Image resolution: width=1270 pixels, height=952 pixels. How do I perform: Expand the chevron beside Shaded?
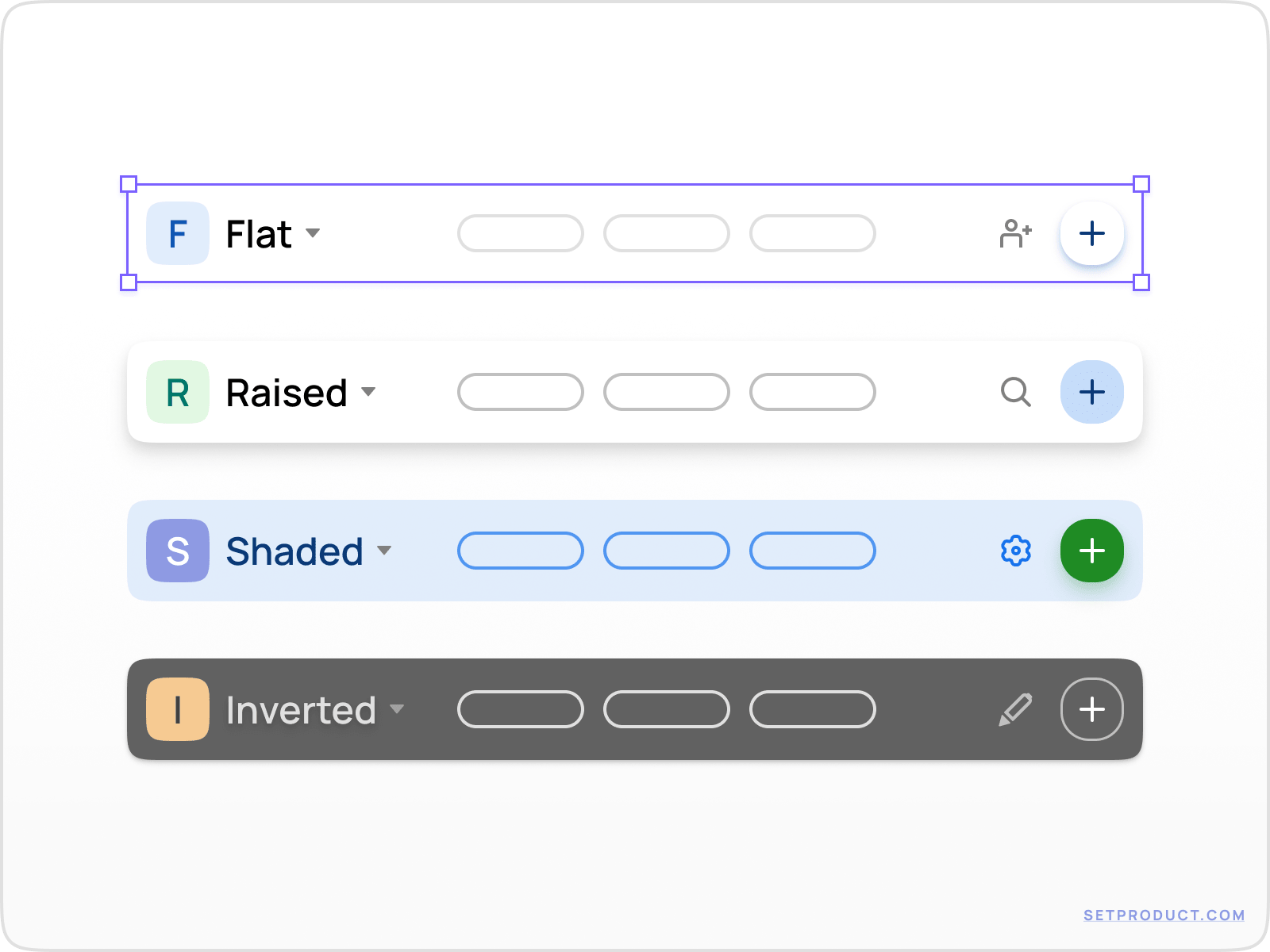click(386, 552)
